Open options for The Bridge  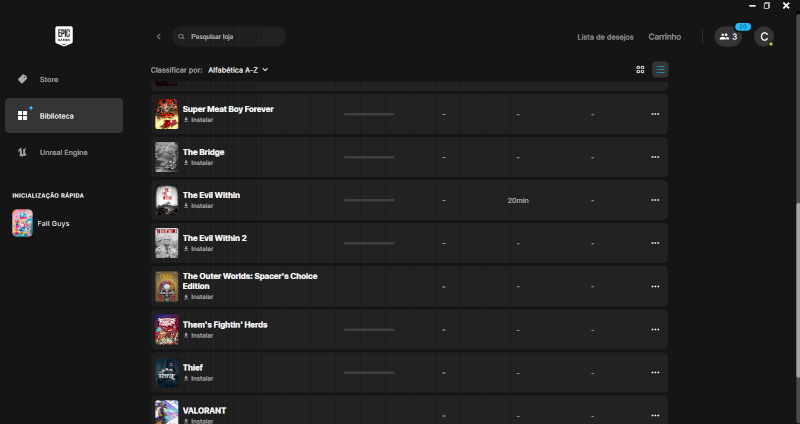coord(655,157)
